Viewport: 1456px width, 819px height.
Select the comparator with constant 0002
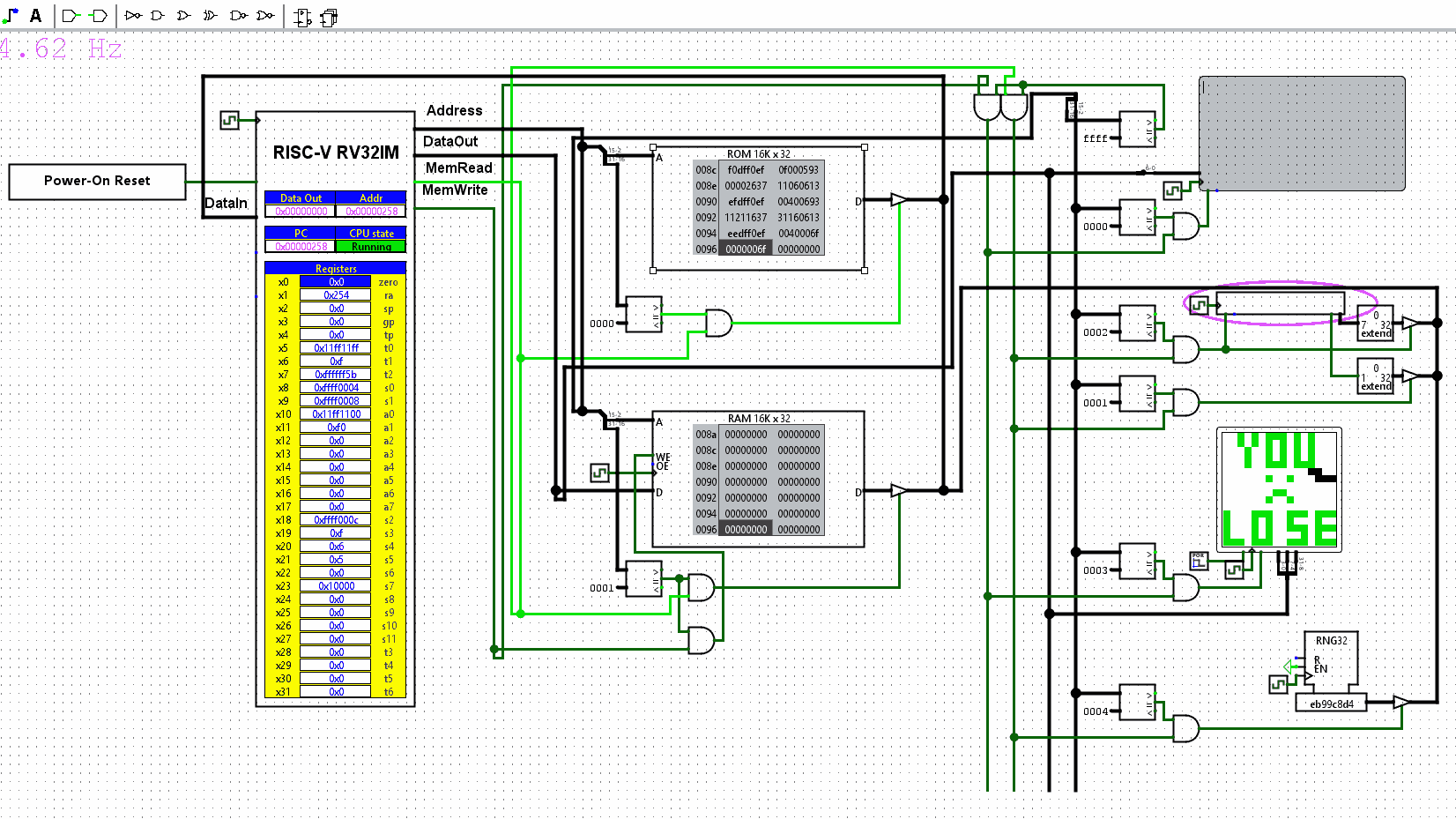click(x=1137, y=323)
